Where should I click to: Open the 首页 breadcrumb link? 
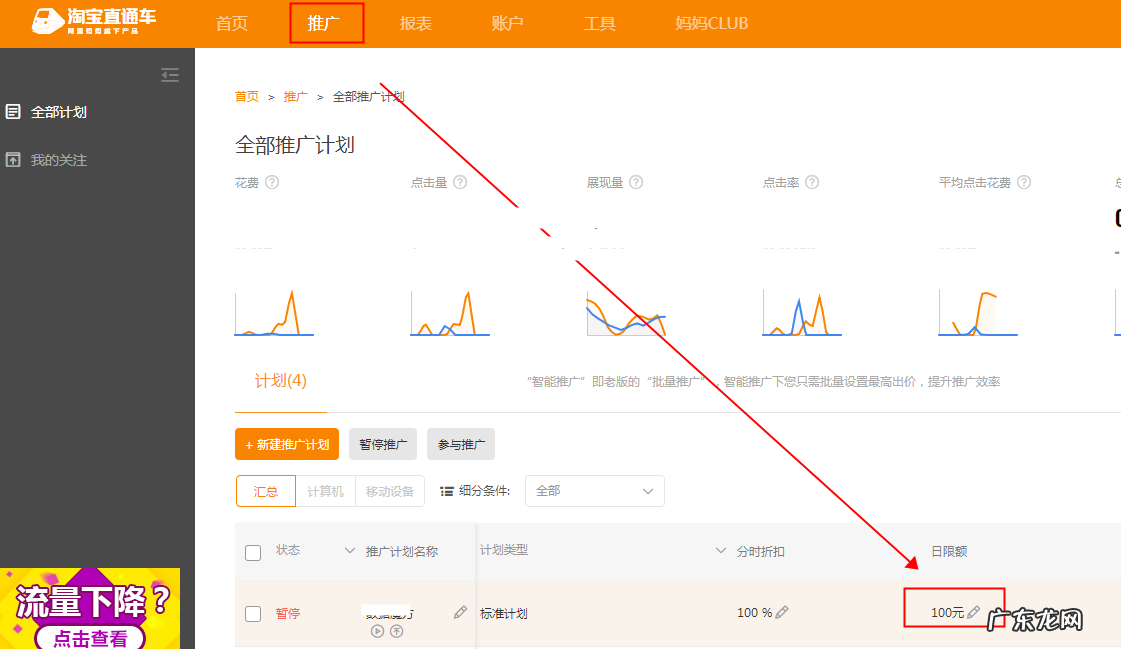pyautogui.click(x=246, y=96)
